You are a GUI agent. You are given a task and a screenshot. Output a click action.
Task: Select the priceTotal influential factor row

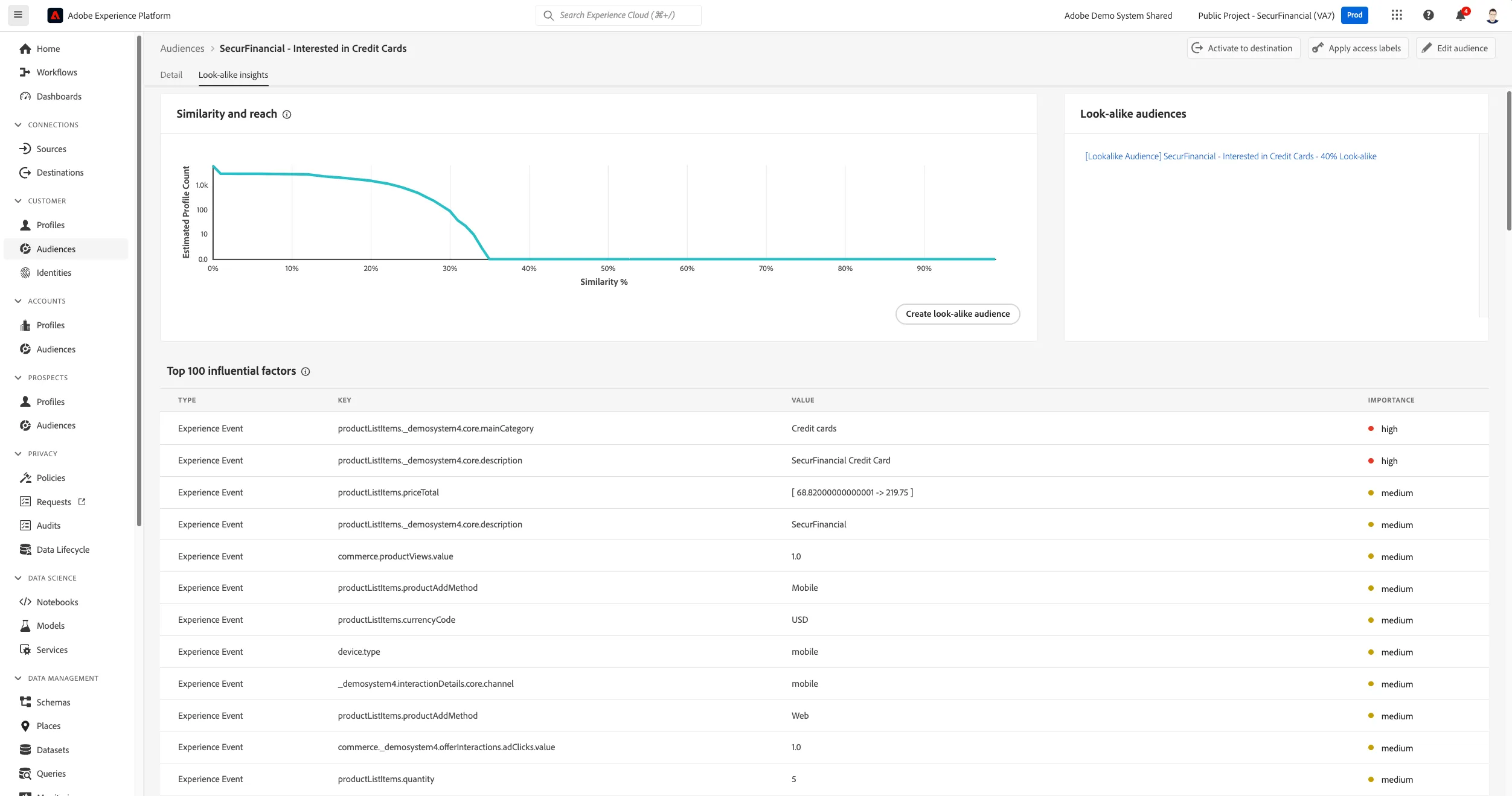click(x=824, y=492)
